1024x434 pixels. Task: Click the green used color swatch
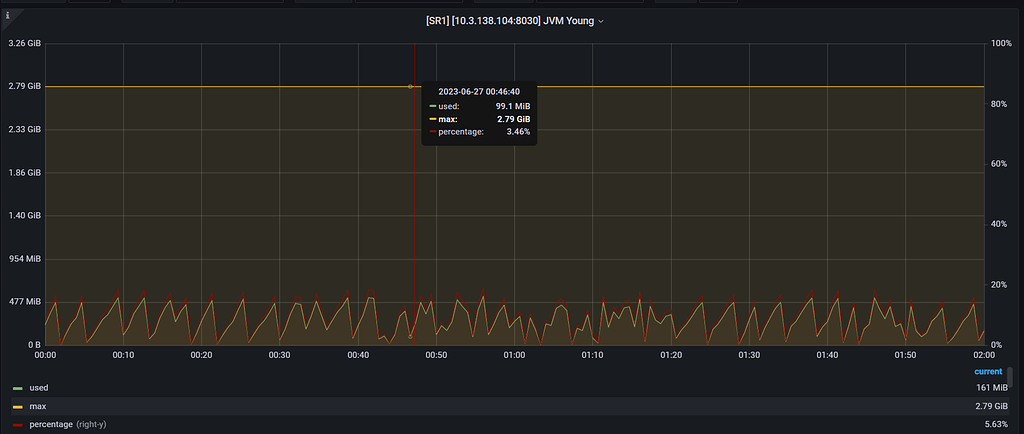[17, 388]
